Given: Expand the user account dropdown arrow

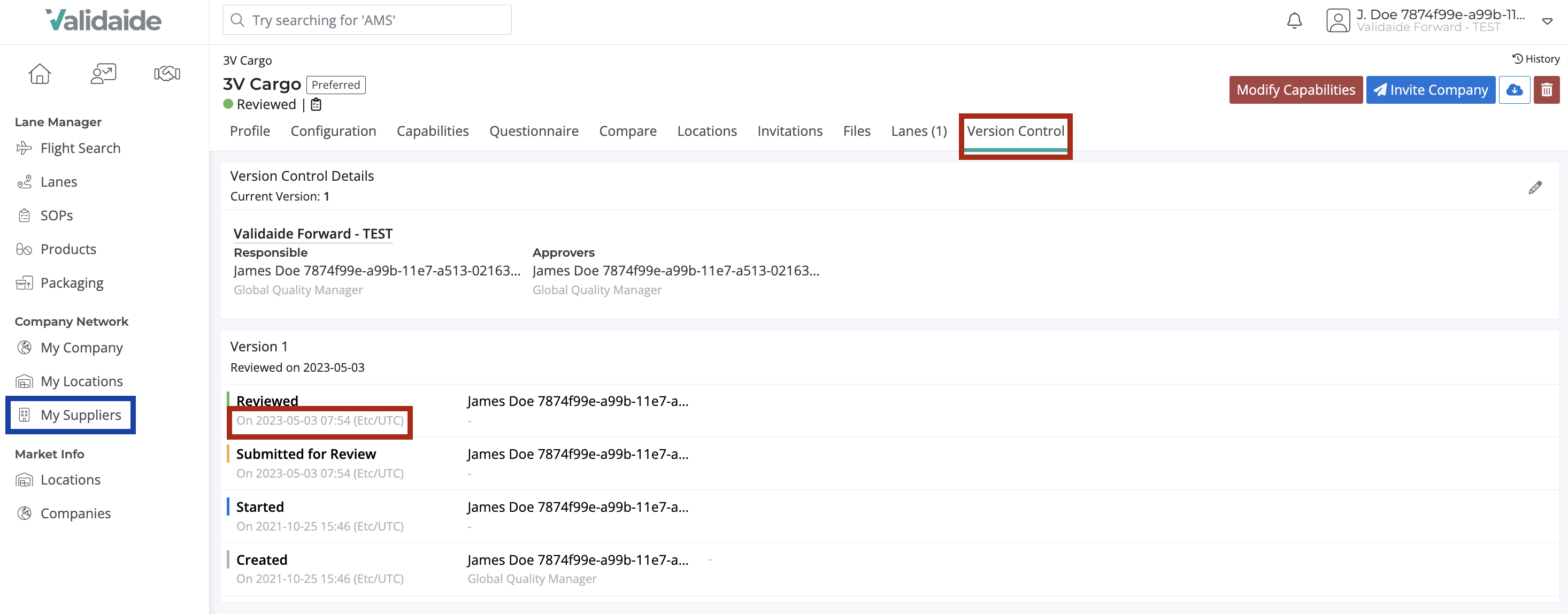Looking at the screenshot, I should click(x=1547, y=21).
